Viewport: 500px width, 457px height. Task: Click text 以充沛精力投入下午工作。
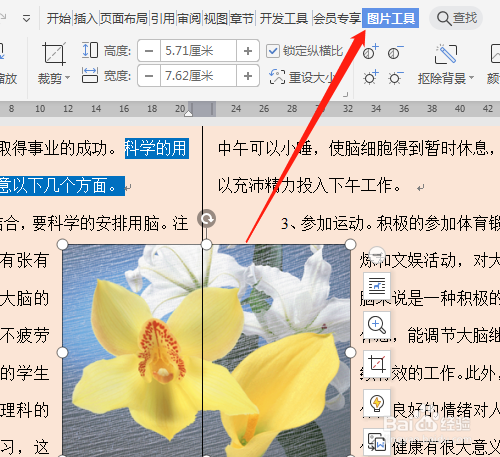pos(310,185)
